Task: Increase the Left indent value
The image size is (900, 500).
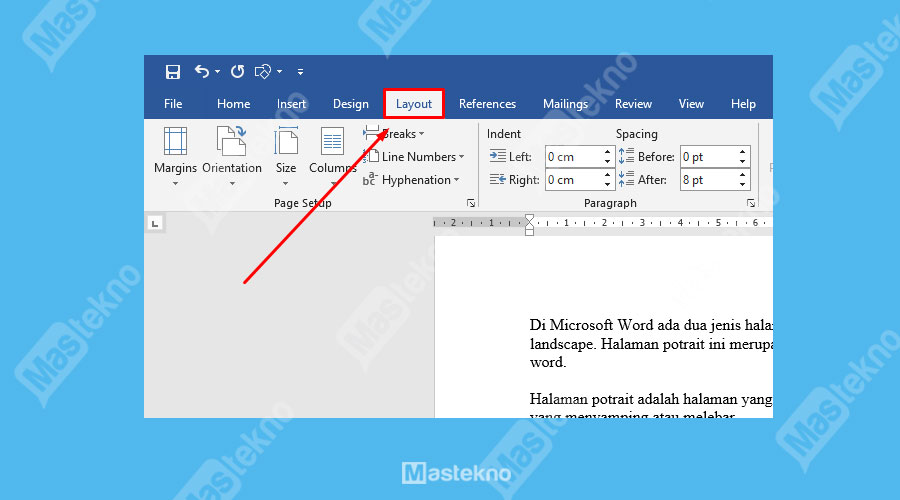Action: (607, 152)
